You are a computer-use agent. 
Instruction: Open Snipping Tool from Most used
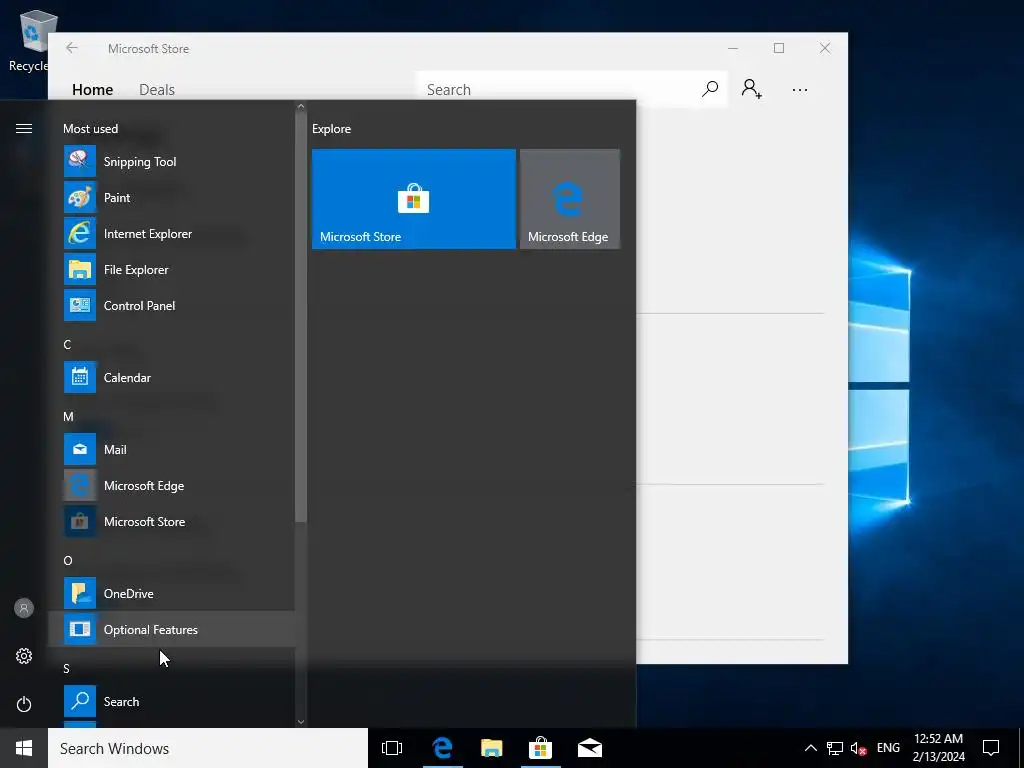171,161
